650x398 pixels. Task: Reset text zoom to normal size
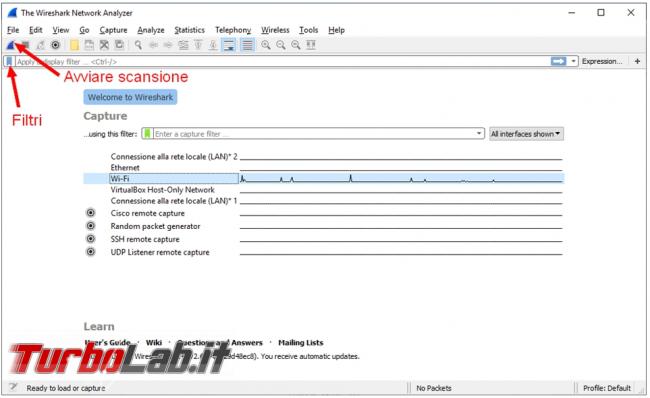[296, 44]
